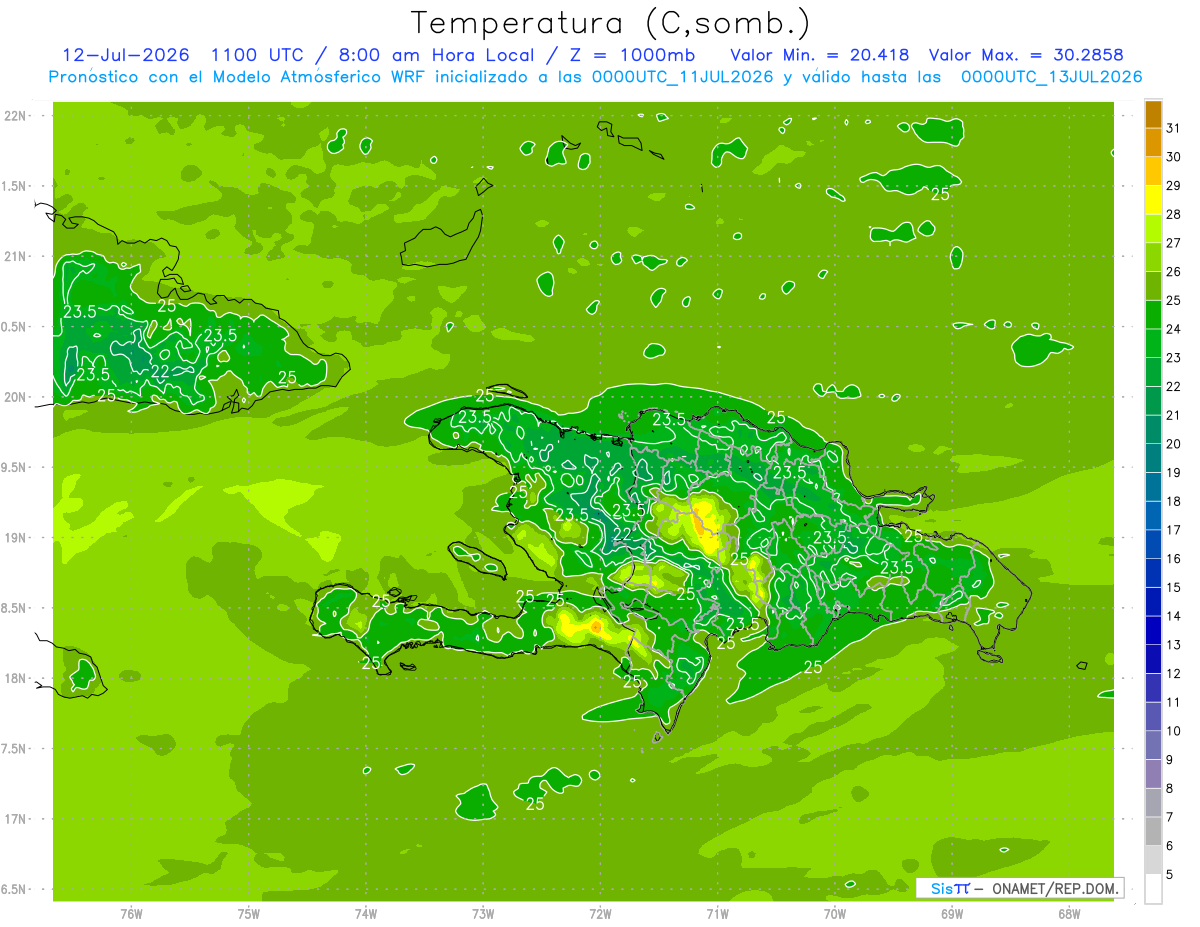Click the blue swatch between 16 and 17
The image size is (1200, 927).
tap(1153, 545)
